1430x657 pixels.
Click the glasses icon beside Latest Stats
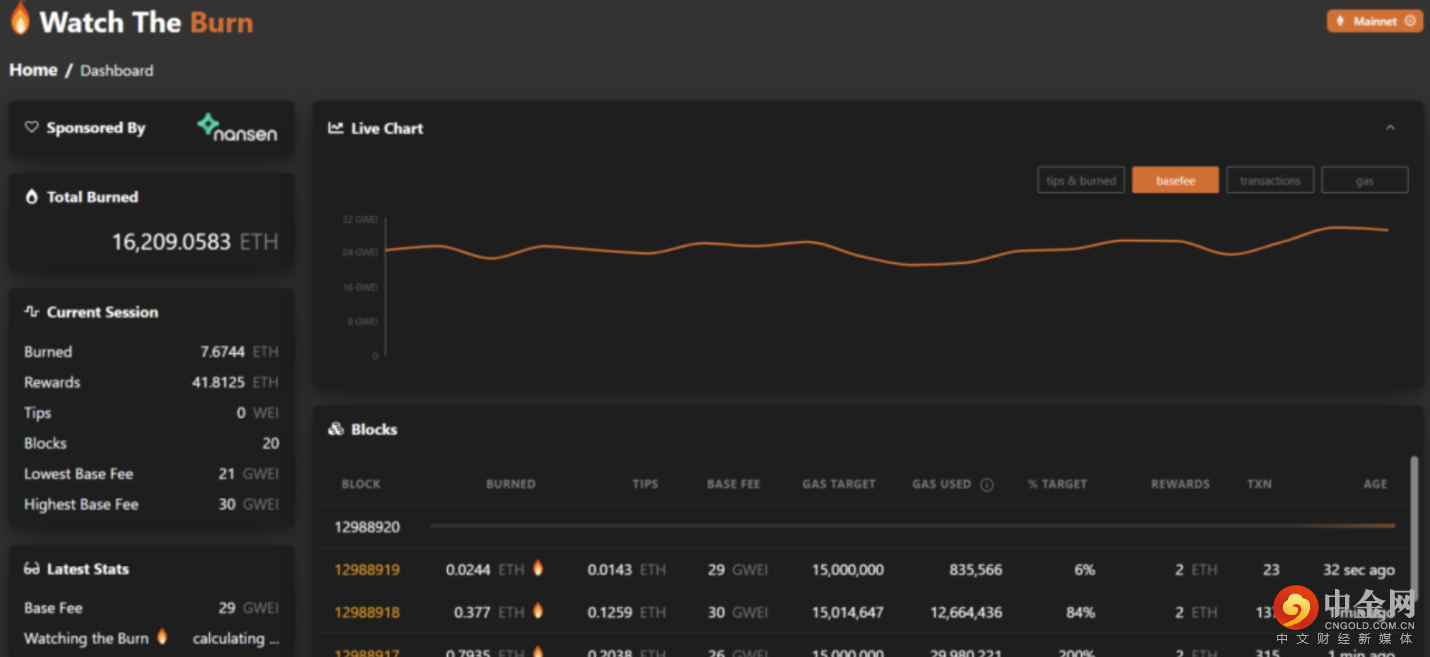coord(31,569)
